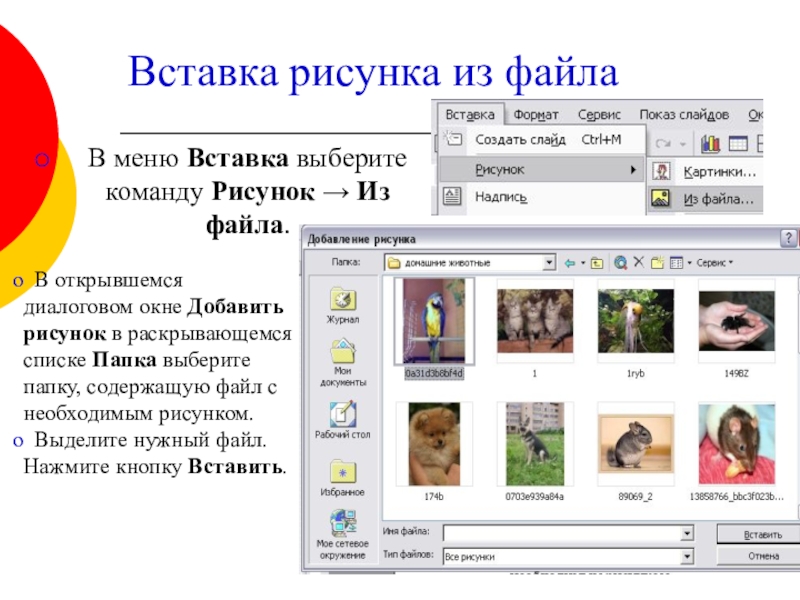Select the fish thumbnail 1ryb
The image size is (800, 600).
click(636, 321)
